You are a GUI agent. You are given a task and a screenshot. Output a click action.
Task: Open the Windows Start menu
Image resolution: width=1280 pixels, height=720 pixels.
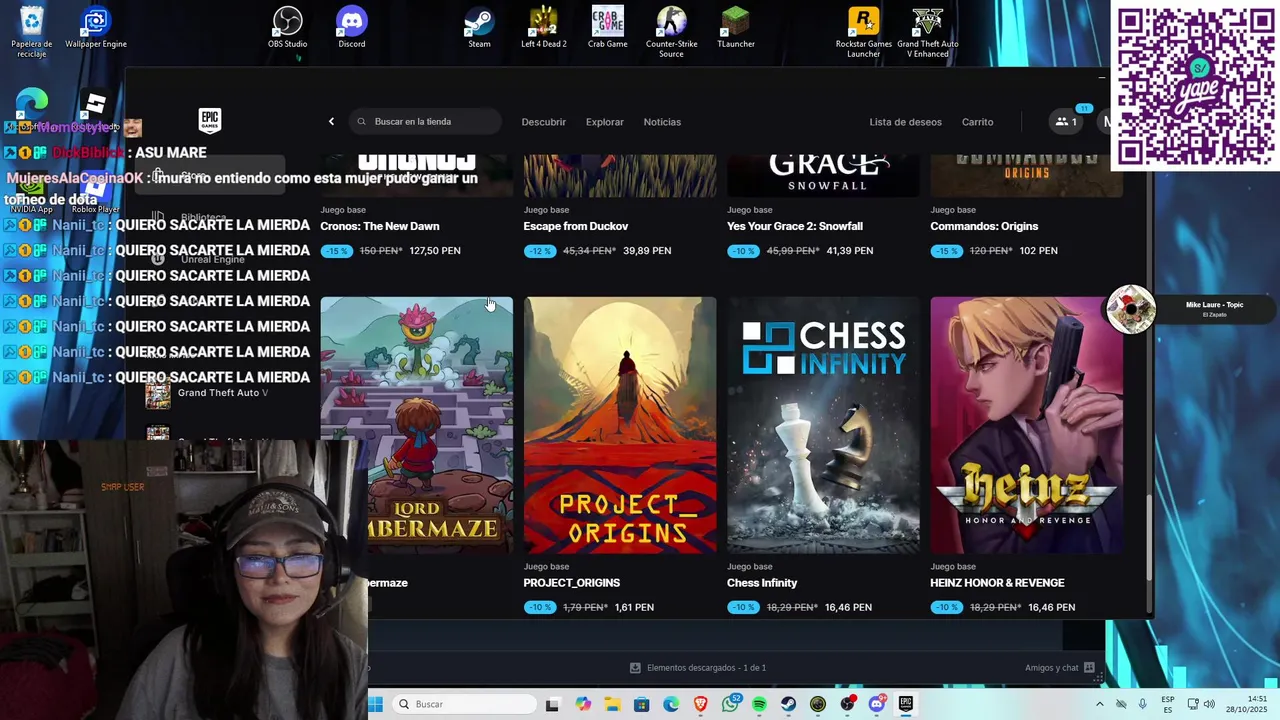(376, 704)
